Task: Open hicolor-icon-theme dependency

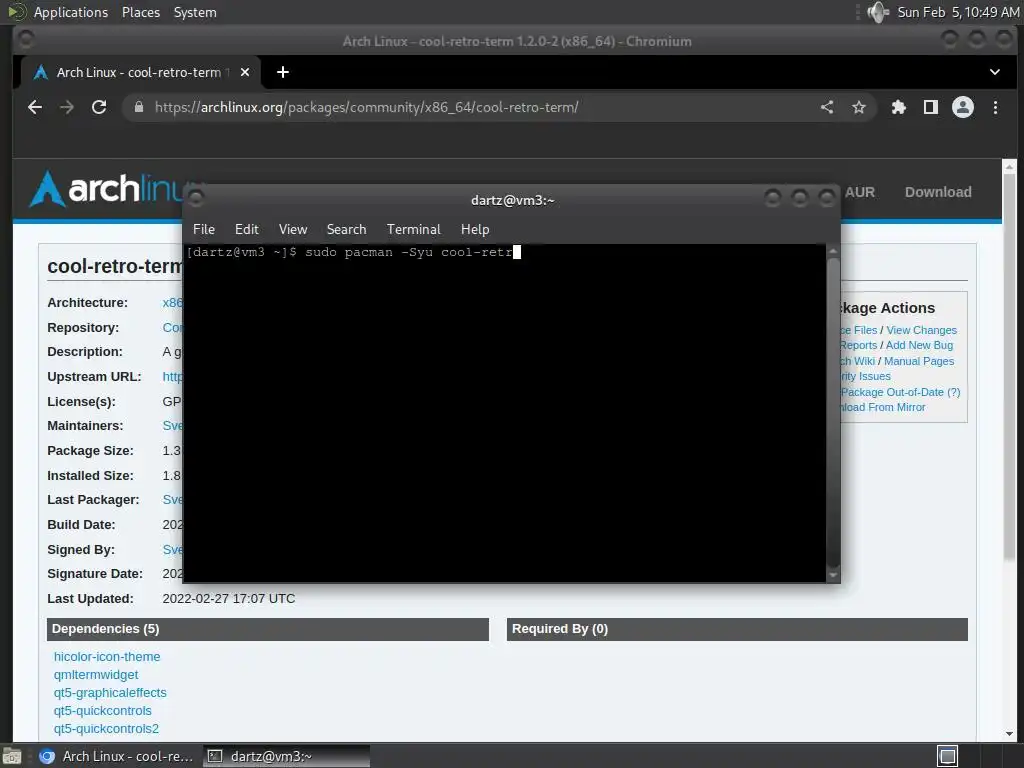Action: [x=107, y=656]
